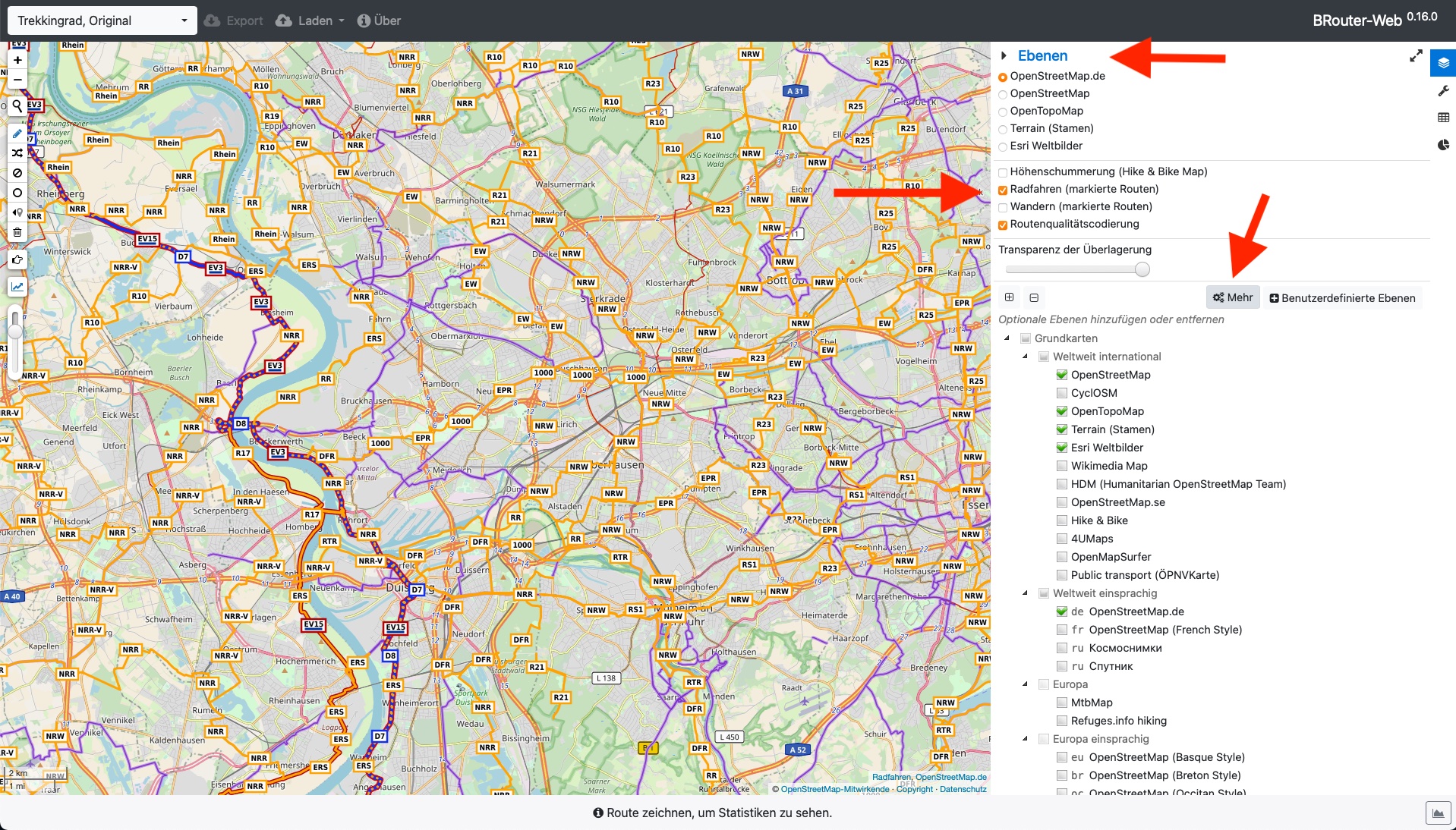This screenshot has height=830, width=1456.
Task: Open the map search magnifier tool
Action: coord(17,106)
